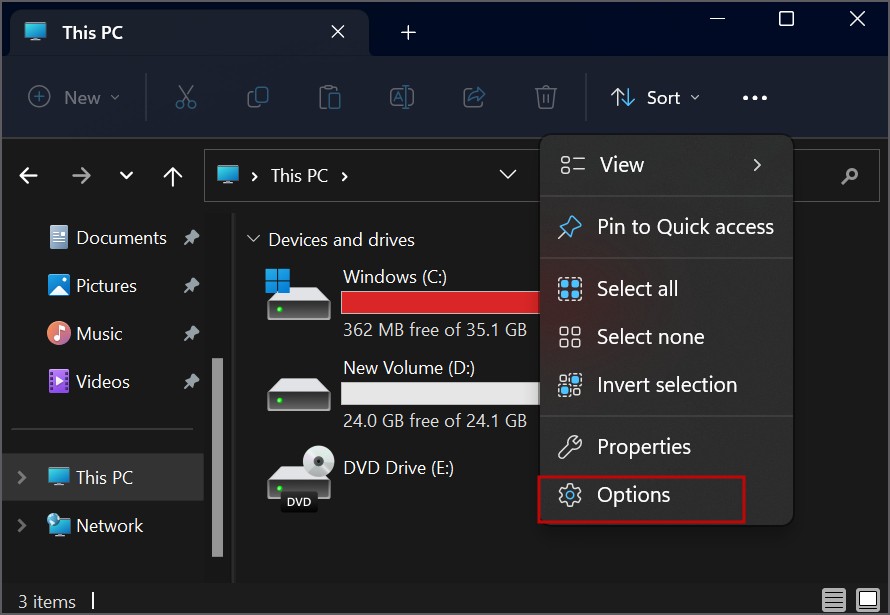Open Pictures in the sidebar
This screenshot has height=615, width=890.
[x=93, y=285]
